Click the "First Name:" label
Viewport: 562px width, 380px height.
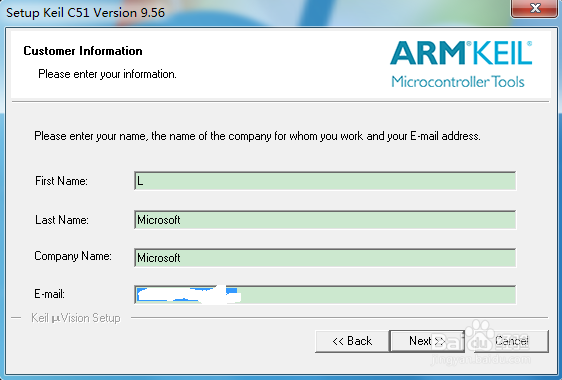(61, 181)
